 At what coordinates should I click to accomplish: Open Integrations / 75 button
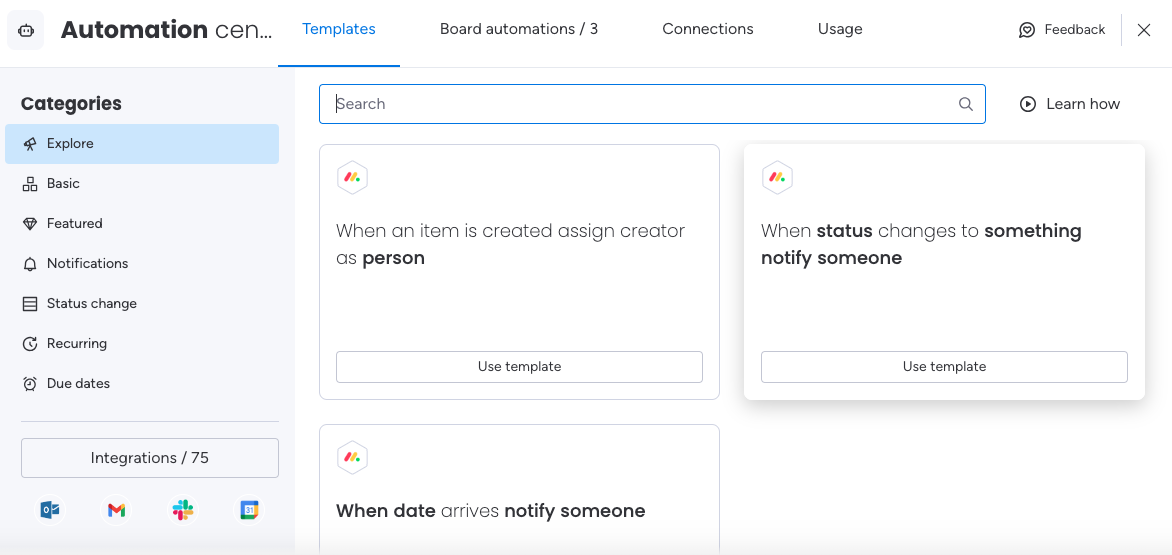(x=149, y=458)
